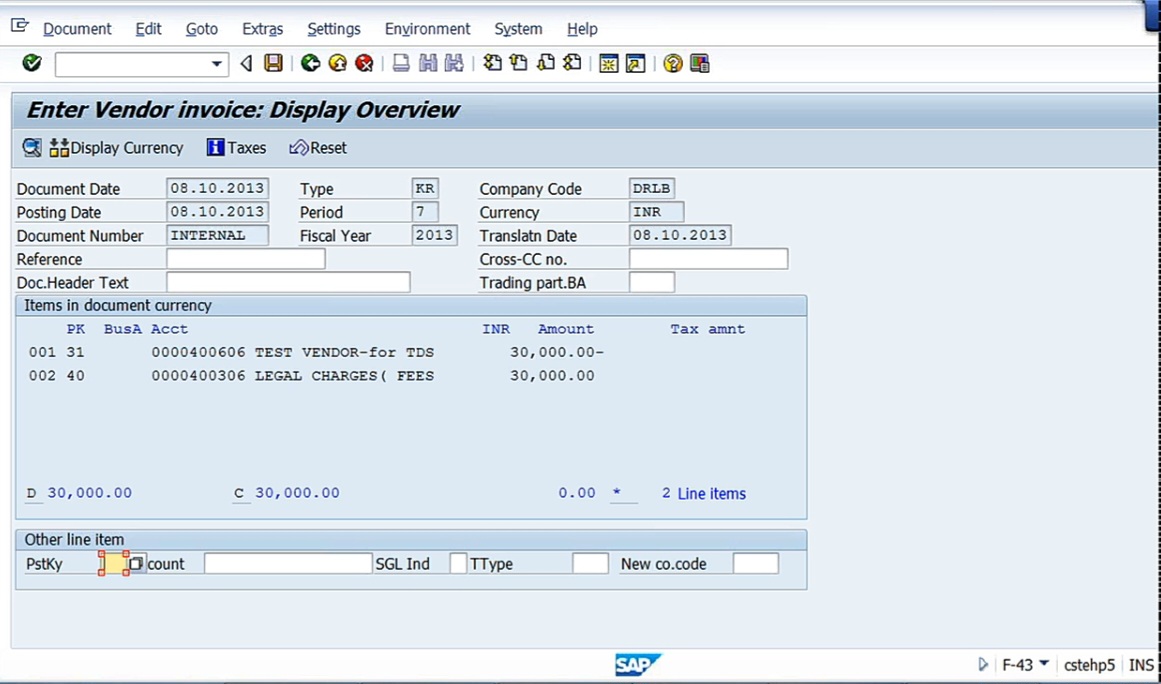Click the '2 Line items' text
Viewport: 1161px width, 684px height.
click(x=703, y=494)
